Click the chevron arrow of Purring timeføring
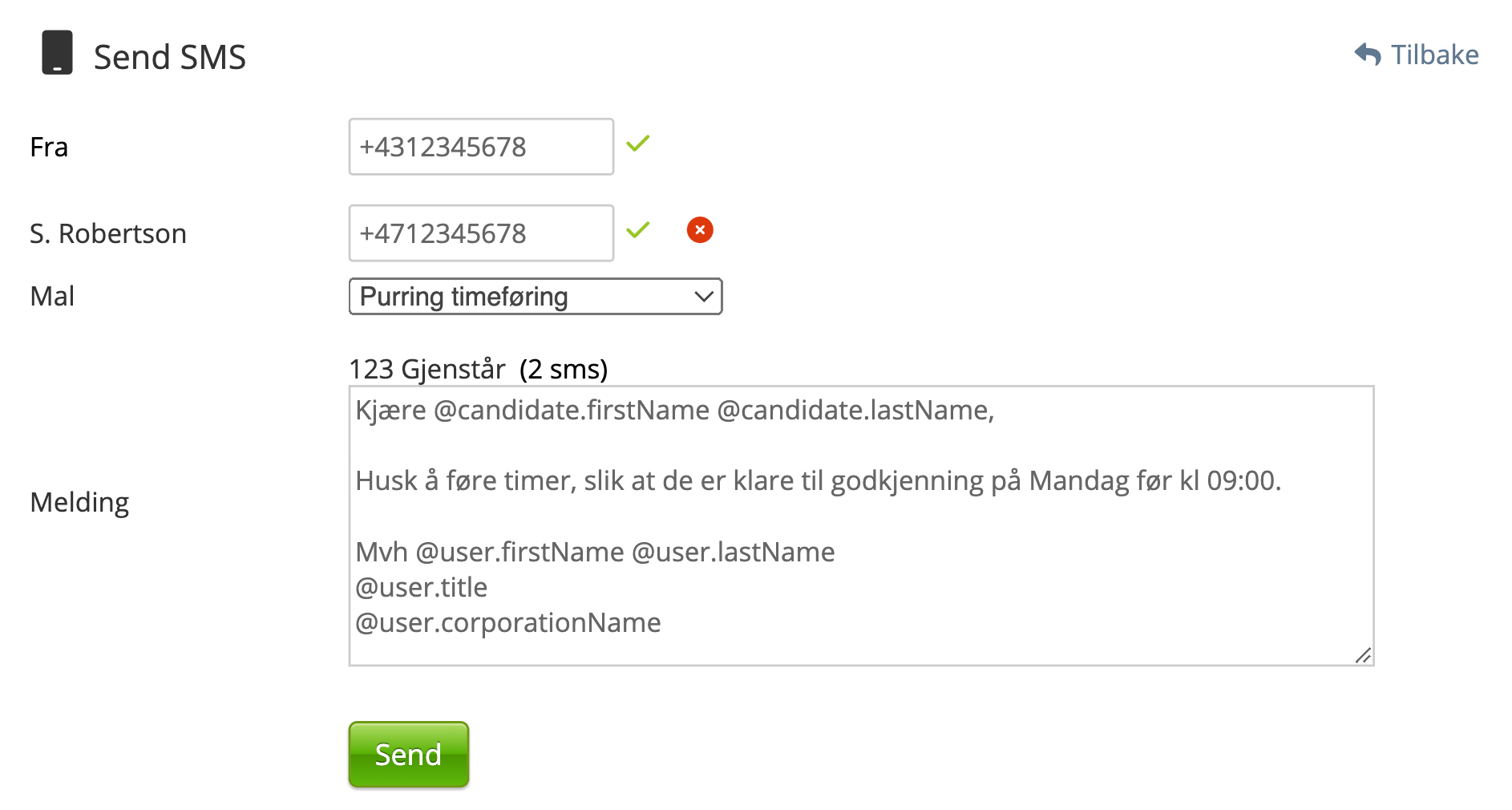The image size is (1512, 810). point(704,297)
